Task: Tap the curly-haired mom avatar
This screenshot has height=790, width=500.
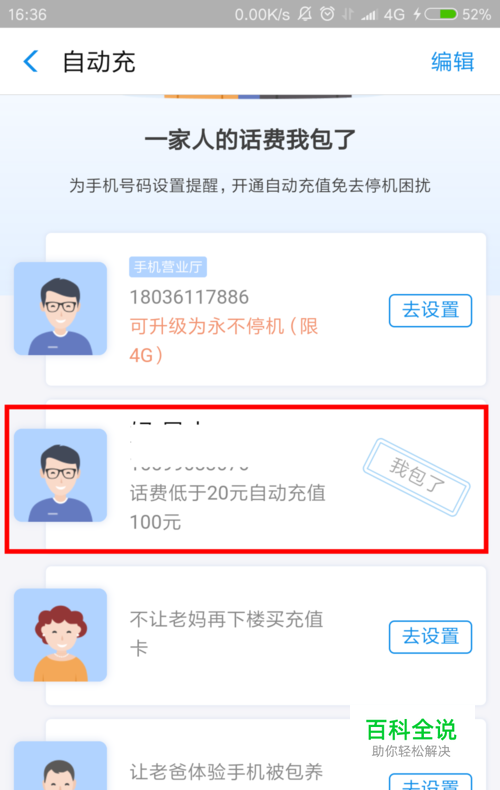Action: [60, 635]
